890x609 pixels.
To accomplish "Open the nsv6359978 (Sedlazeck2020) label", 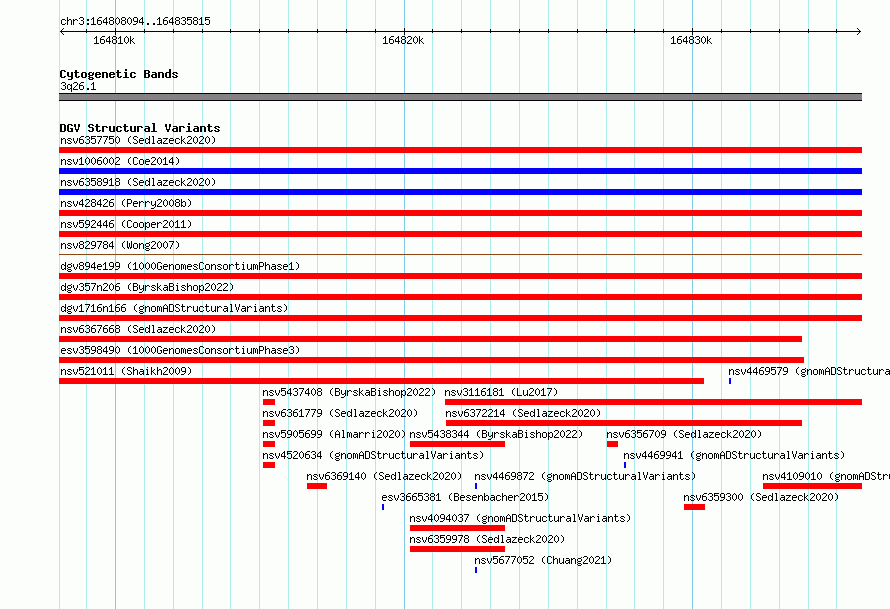I will (x=487, y=539).
